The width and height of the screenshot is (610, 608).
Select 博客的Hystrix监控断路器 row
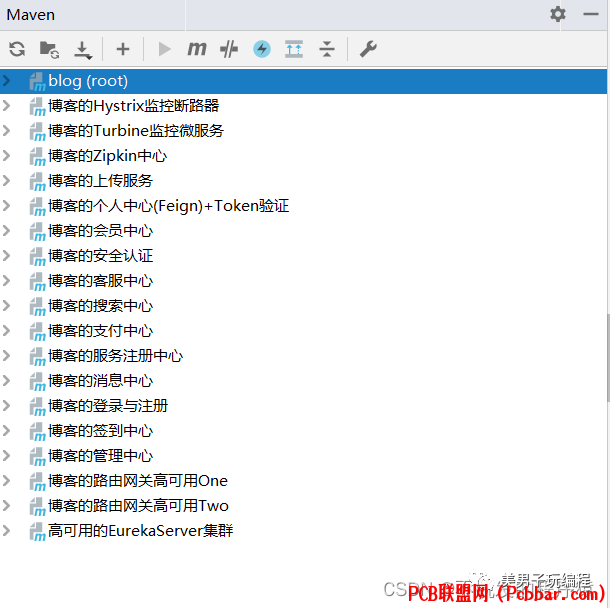303,106
